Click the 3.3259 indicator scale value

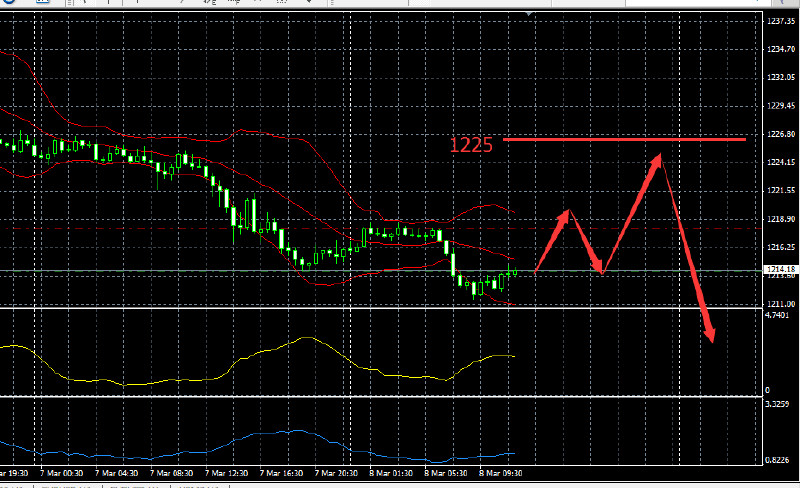[x=777, y=404]
